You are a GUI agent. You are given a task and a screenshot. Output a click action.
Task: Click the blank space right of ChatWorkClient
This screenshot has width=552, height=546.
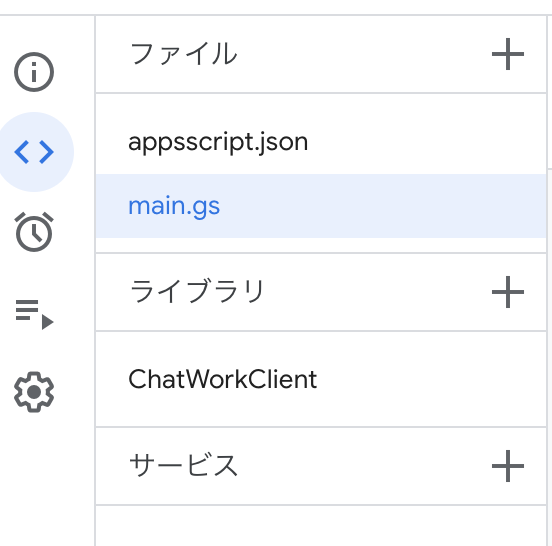pyautogui.click(x=431, y=379)
